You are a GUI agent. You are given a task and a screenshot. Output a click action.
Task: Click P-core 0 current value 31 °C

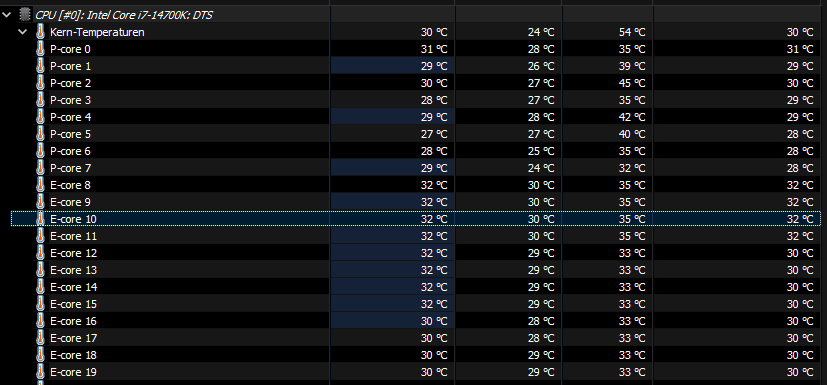434,49
